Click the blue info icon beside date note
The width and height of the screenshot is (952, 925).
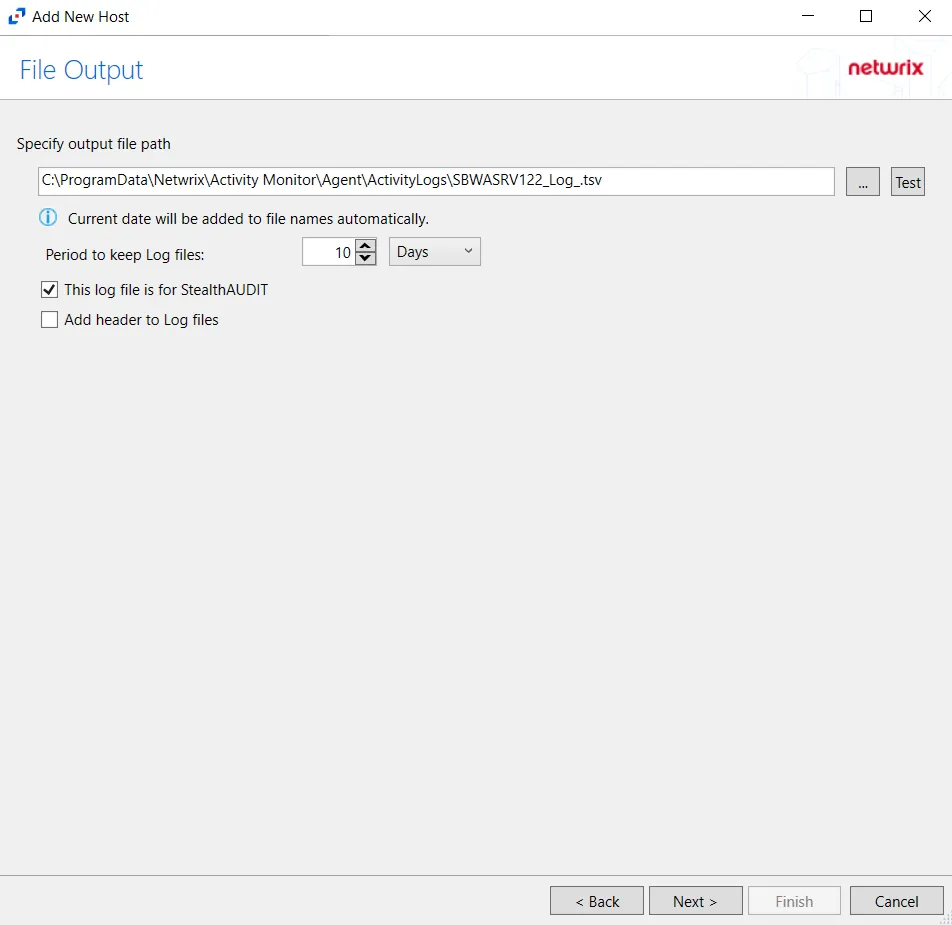click(48, 217)
